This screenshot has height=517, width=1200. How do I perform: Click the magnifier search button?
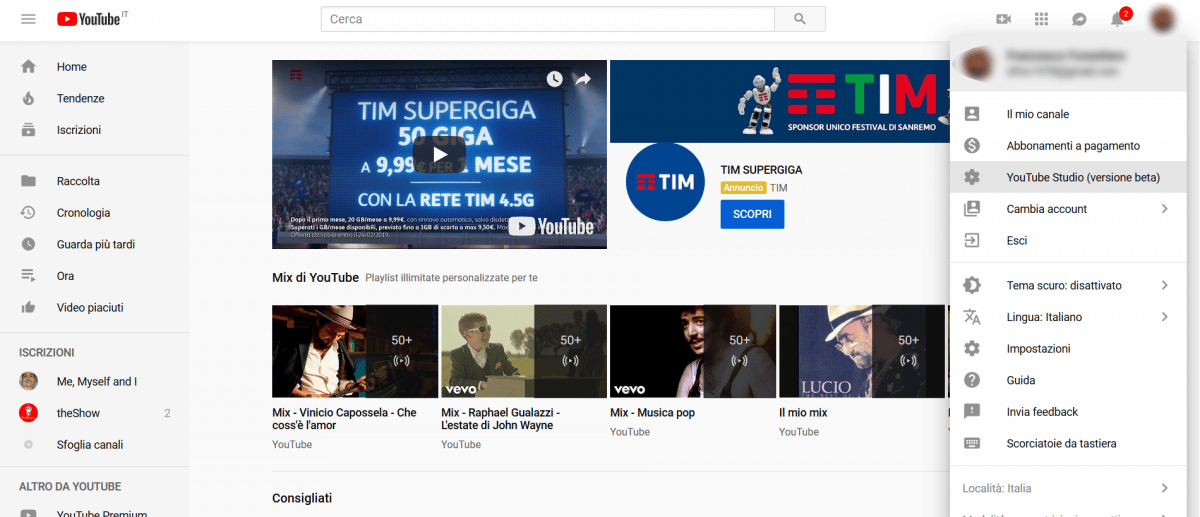(x=799, y=19)
